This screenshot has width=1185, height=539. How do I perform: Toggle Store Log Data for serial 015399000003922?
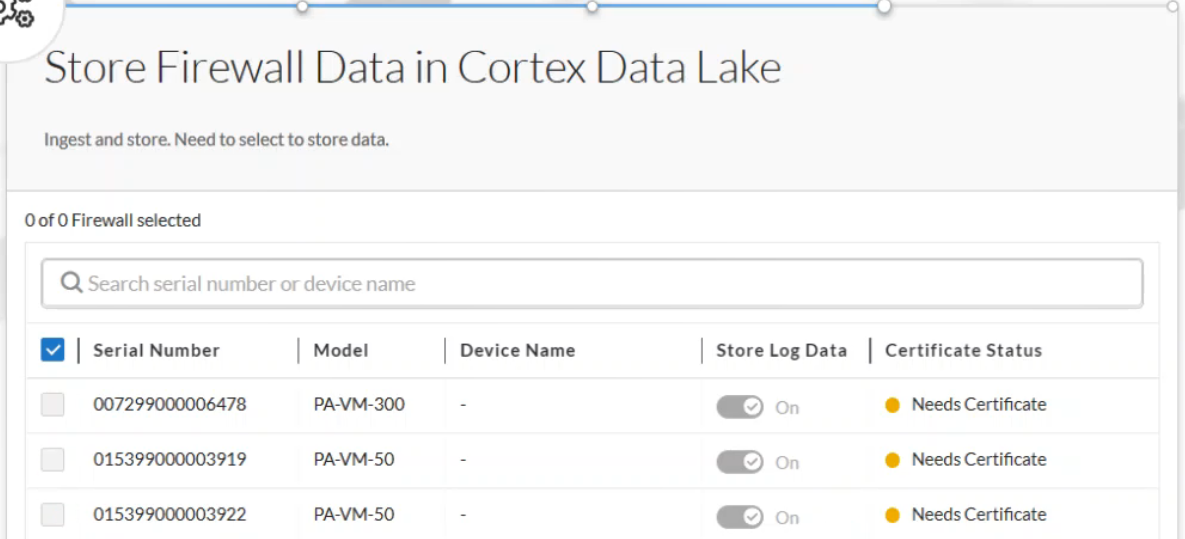click(740, 517)
